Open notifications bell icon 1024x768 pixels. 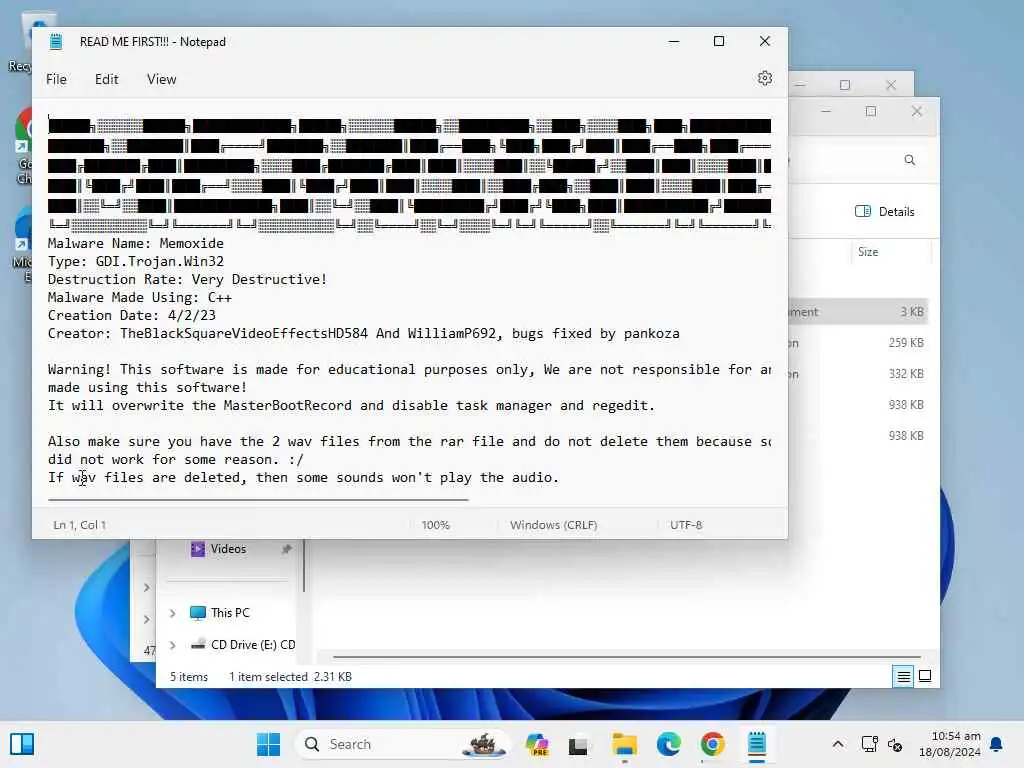pyautogui.click(x=996, y=744)
